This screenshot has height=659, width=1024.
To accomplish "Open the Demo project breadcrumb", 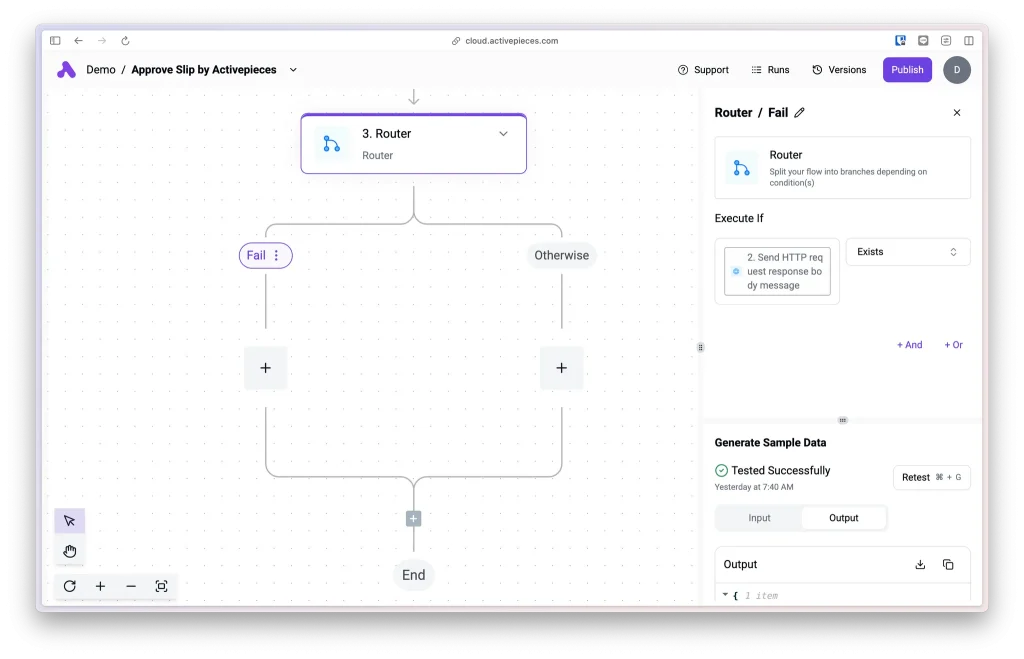I will tap(101, 70).
